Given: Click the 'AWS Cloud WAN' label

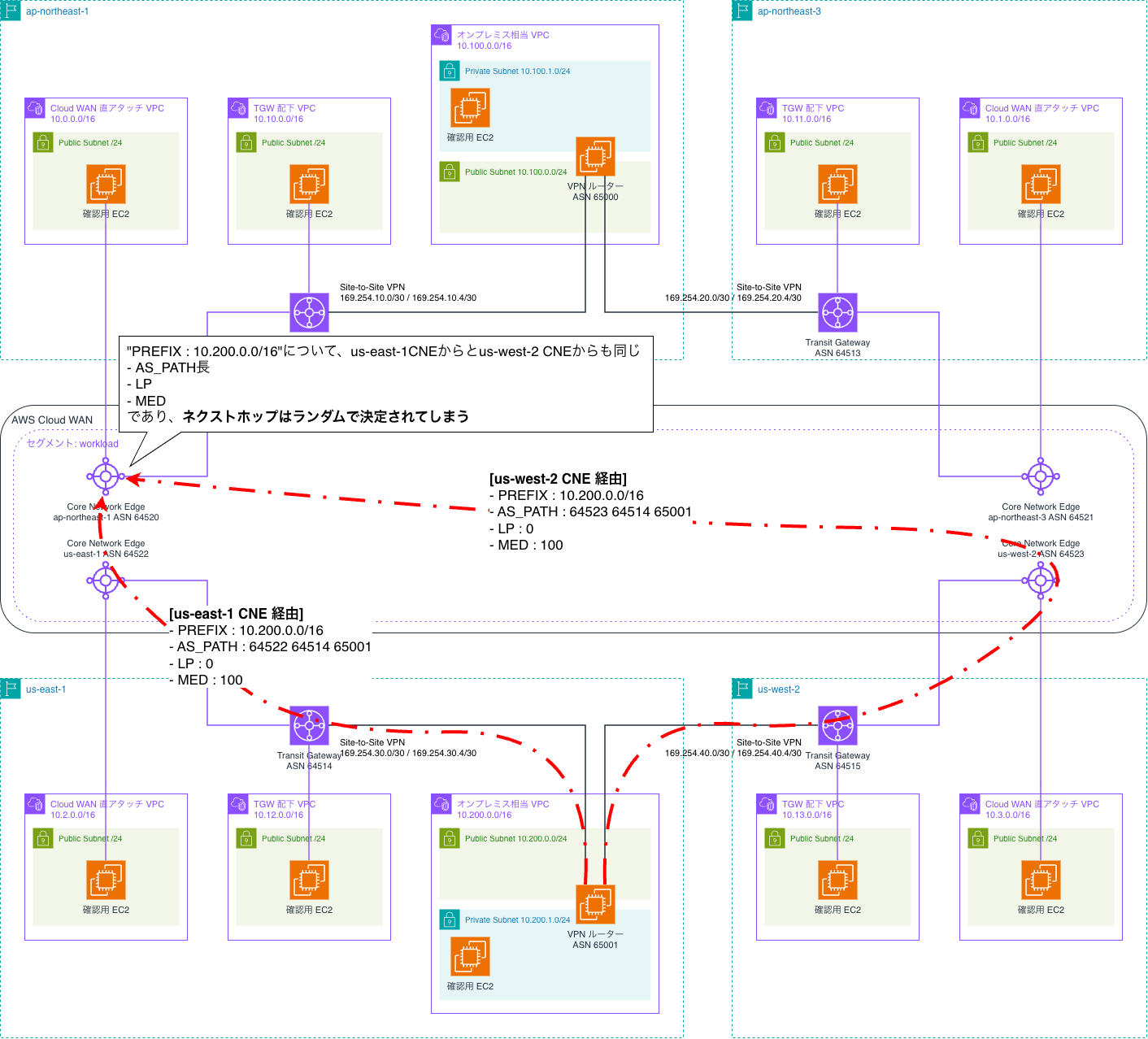Looking at the screenshot, I should point(52,420).
